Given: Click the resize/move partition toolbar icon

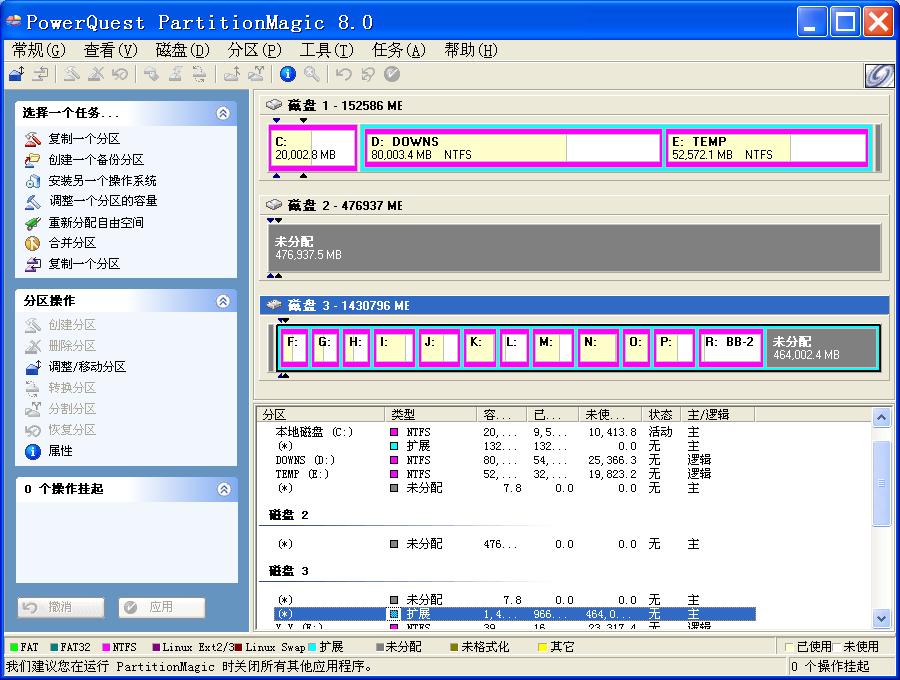Looking at the screenshot, I should pos(17,74).
